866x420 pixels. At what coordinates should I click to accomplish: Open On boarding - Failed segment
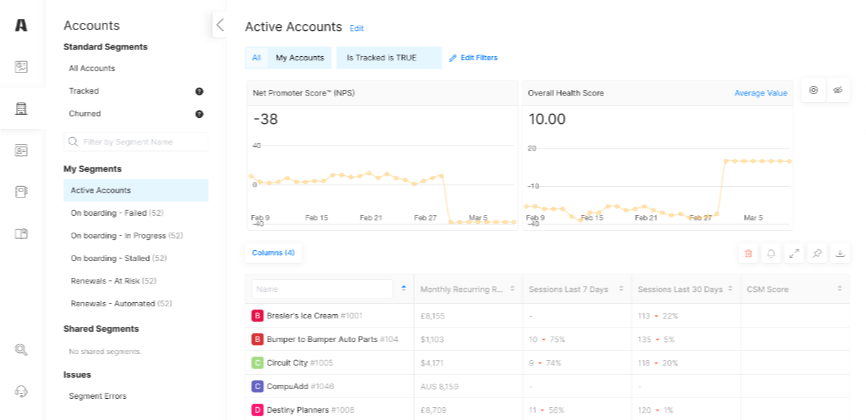pyautogui.click(x=117, y=213)
